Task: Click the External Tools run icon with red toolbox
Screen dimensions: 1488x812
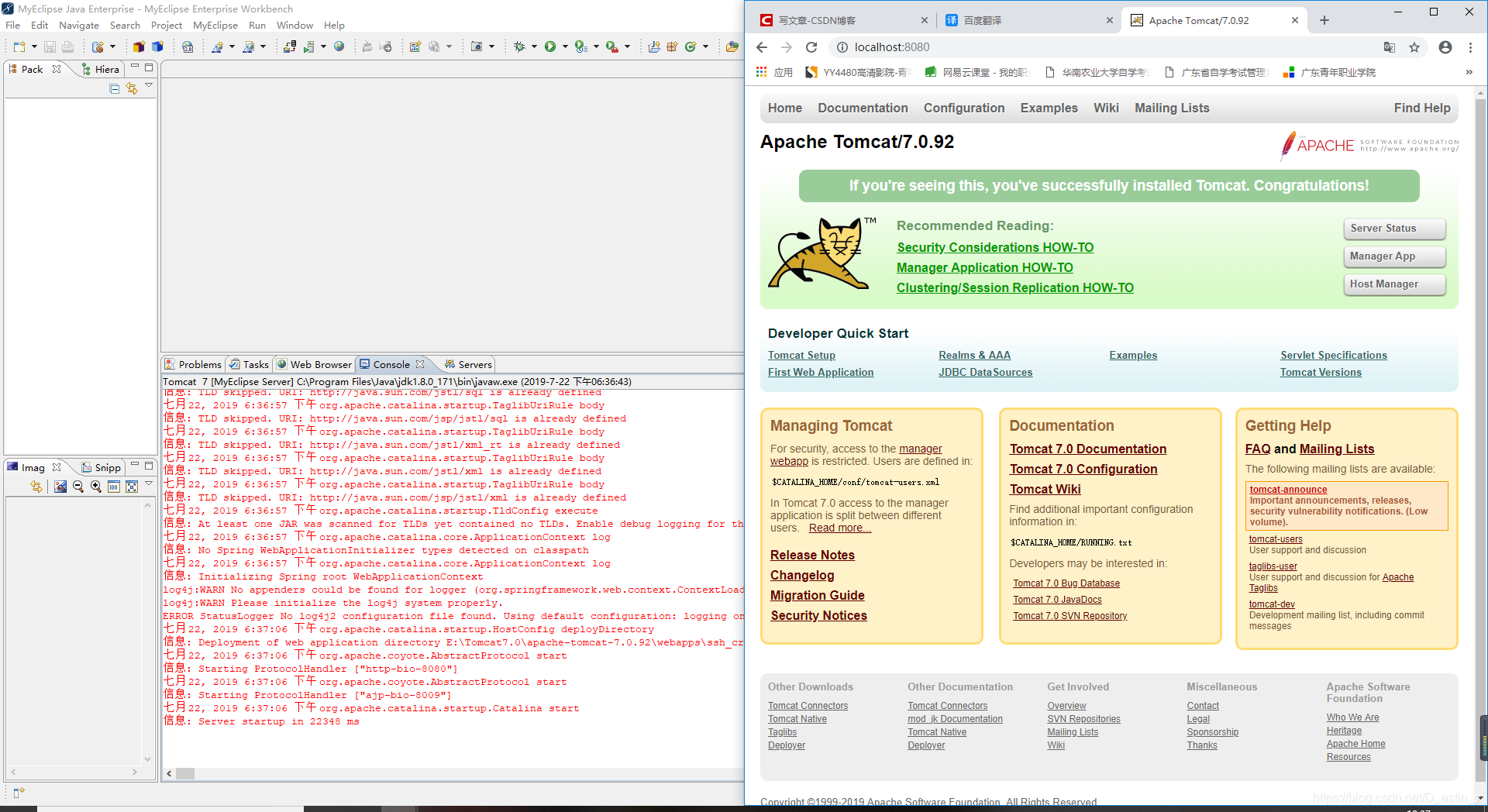Action: click(x=612, y=46)
